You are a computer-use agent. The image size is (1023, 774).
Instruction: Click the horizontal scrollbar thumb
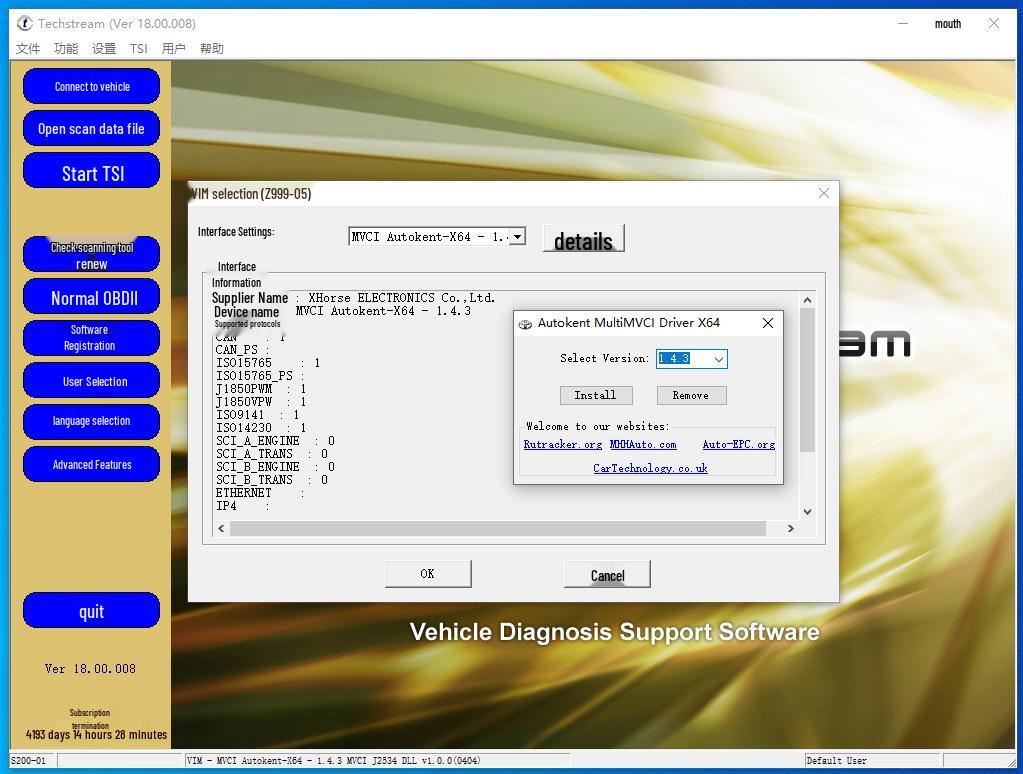[498, 528]
